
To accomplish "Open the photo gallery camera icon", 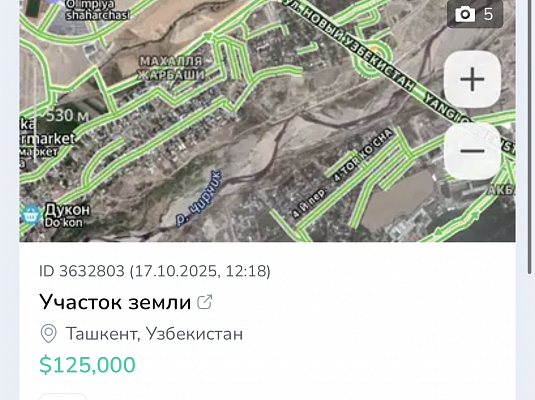I will coord(465,15).
